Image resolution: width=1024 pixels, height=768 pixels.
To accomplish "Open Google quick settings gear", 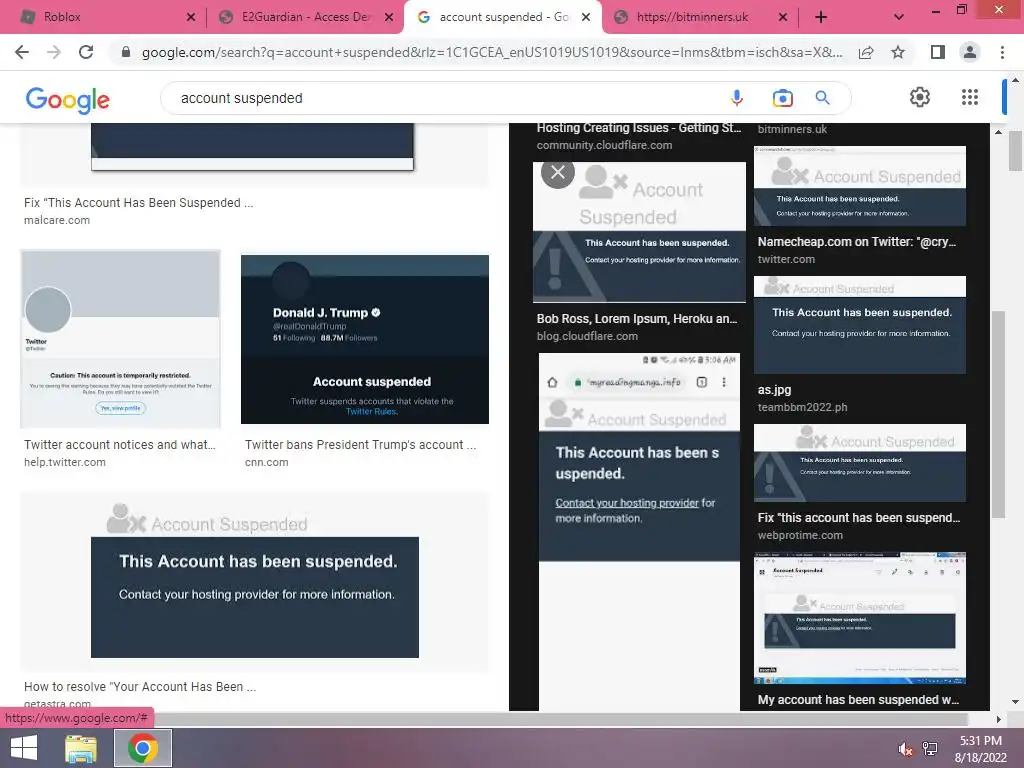I will 920,97.
